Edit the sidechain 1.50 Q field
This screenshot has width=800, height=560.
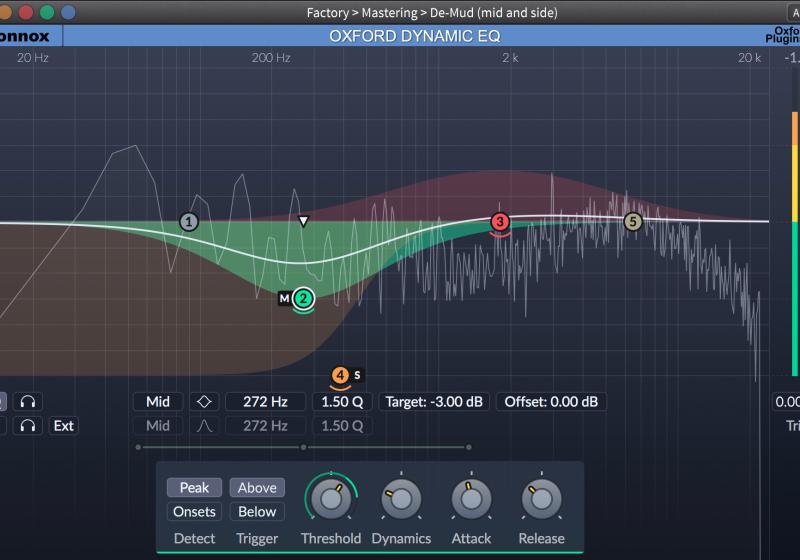342,426
